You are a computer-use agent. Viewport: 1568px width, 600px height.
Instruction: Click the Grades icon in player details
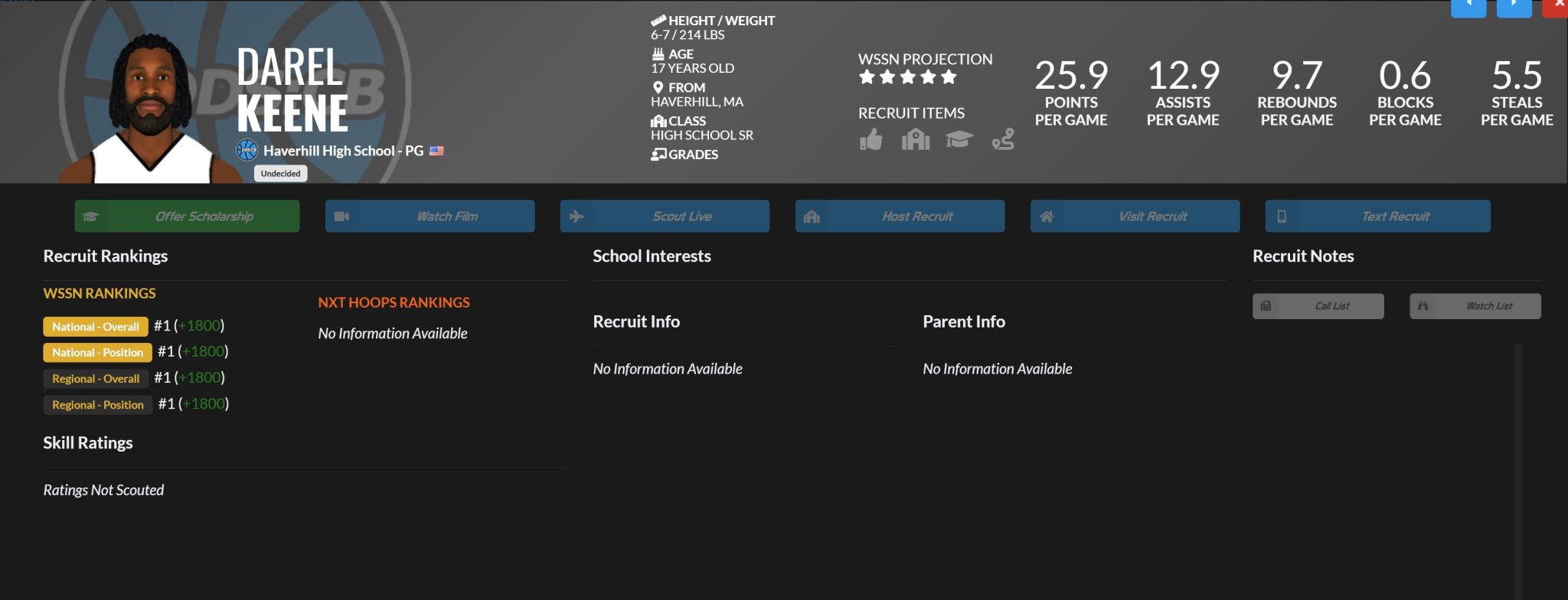(658, 155)
